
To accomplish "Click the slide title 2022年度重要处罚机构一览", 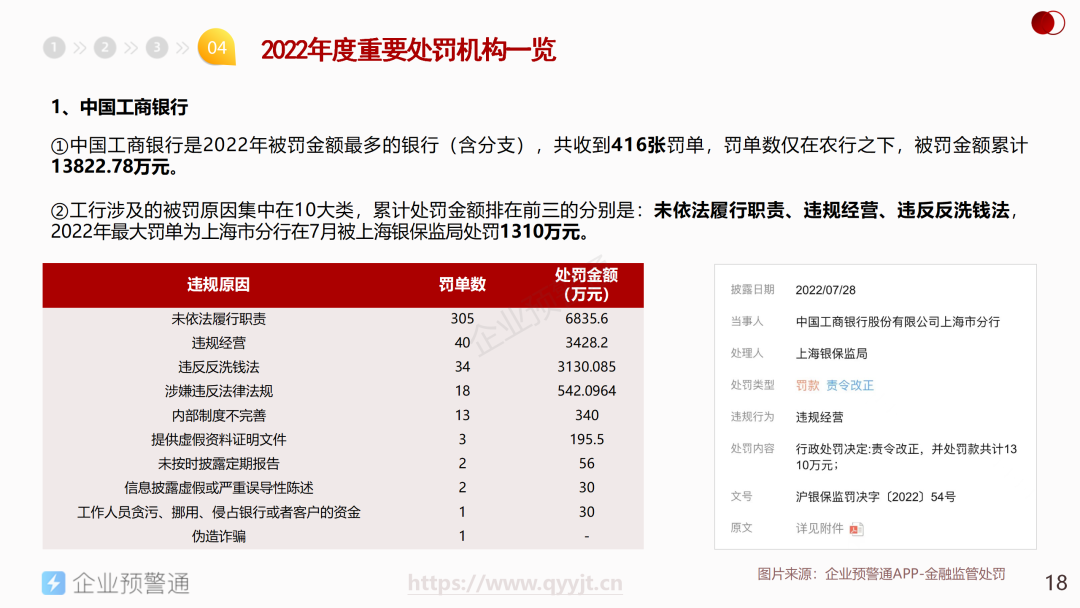I will [408, 50].
